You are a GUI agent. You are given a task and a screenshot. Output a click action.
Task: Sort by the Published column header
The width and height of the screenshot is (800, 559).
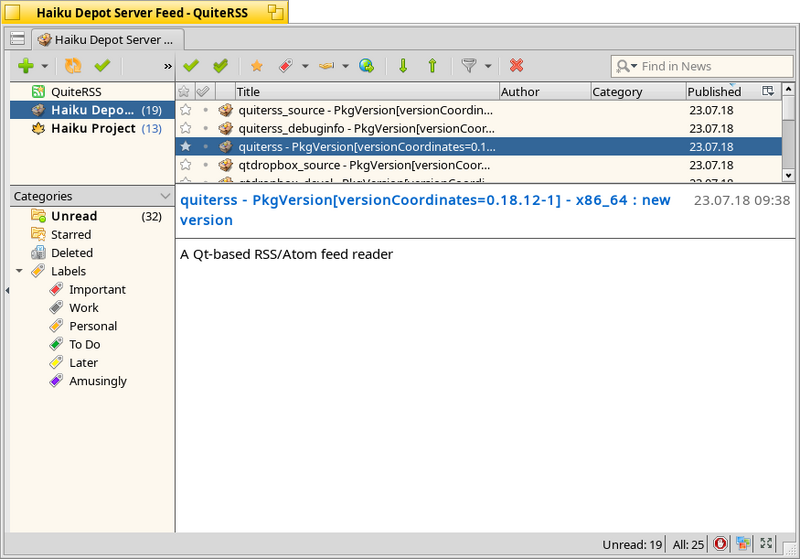pos(722,92)
